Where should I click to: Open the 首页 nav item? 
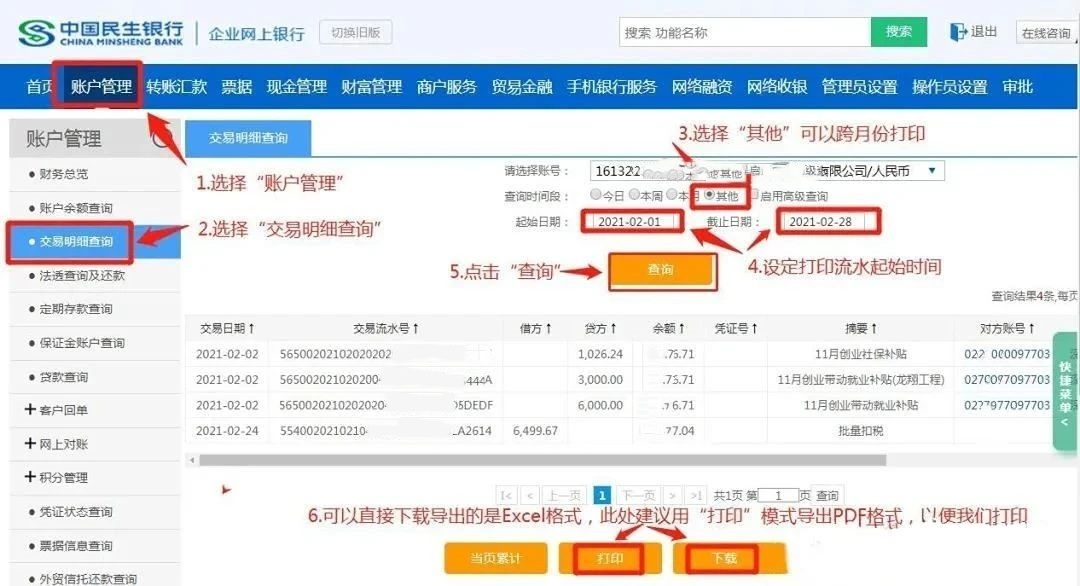tap(39, 87)
